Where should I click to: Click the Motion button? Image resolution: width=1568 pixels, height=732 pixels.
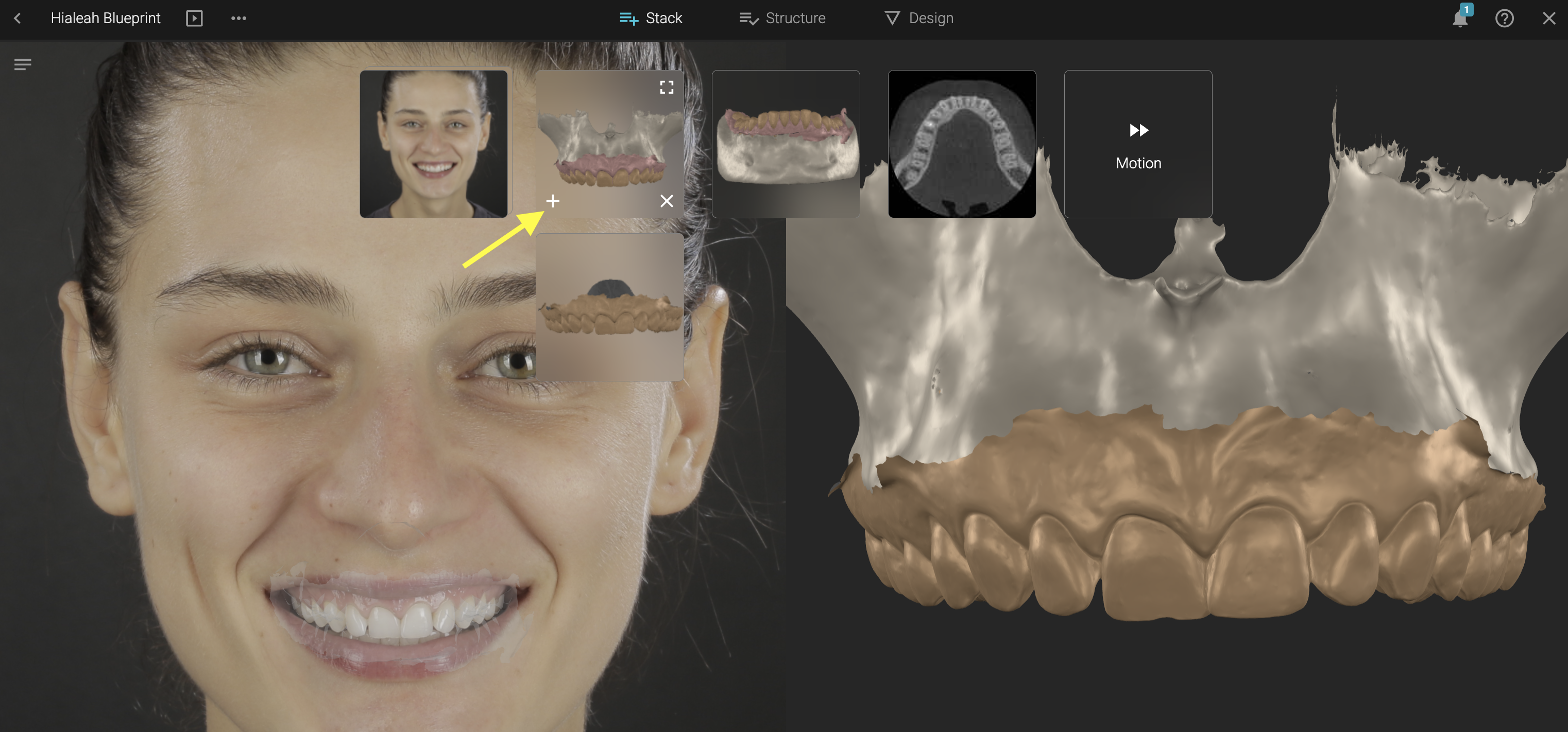[1138, 163]
